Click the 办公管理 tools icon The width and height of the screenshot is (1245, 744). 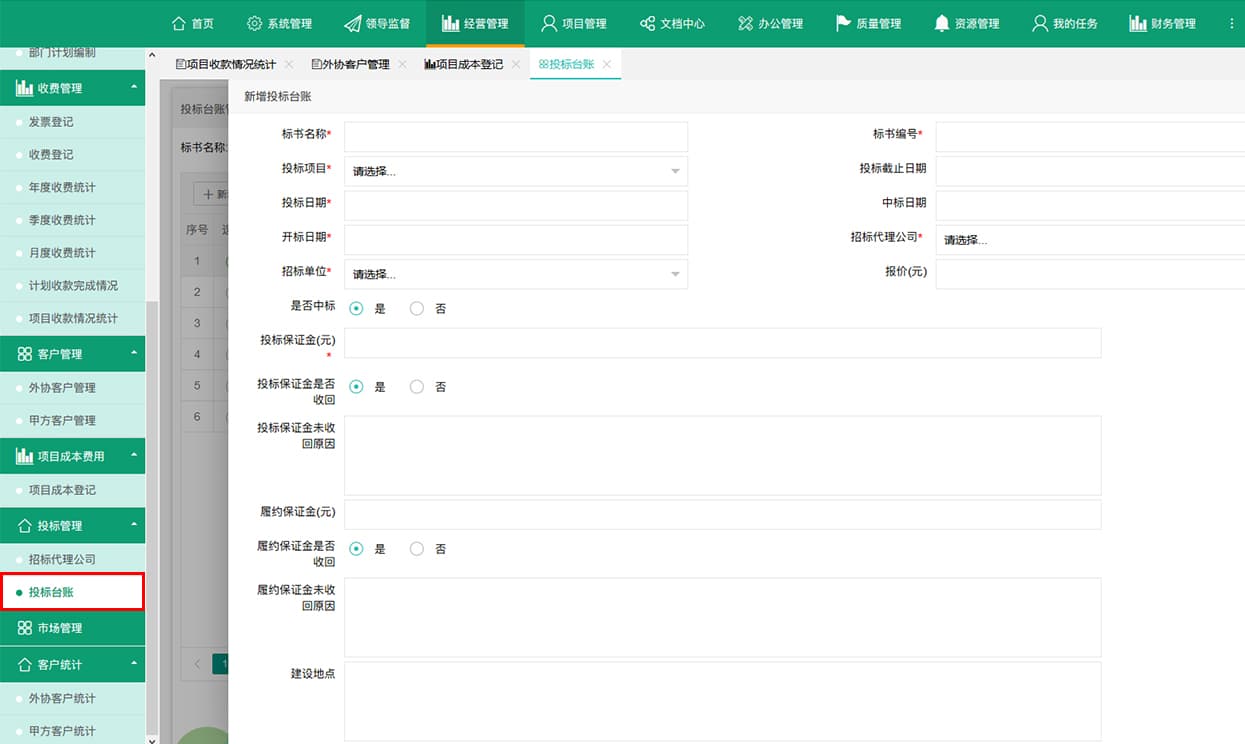[x=745, y=23]
